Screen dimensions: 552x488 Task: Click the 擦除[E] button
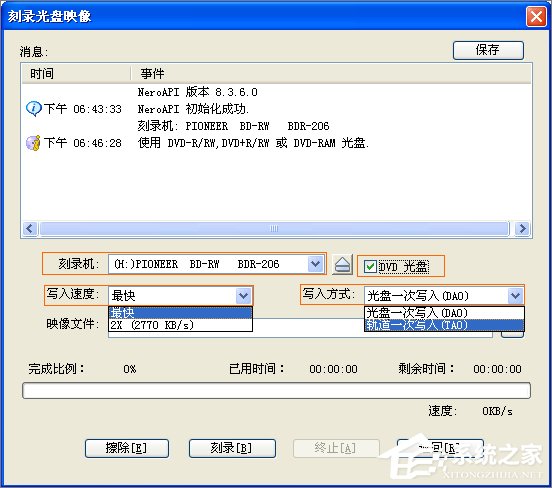(x=127, y=448)
